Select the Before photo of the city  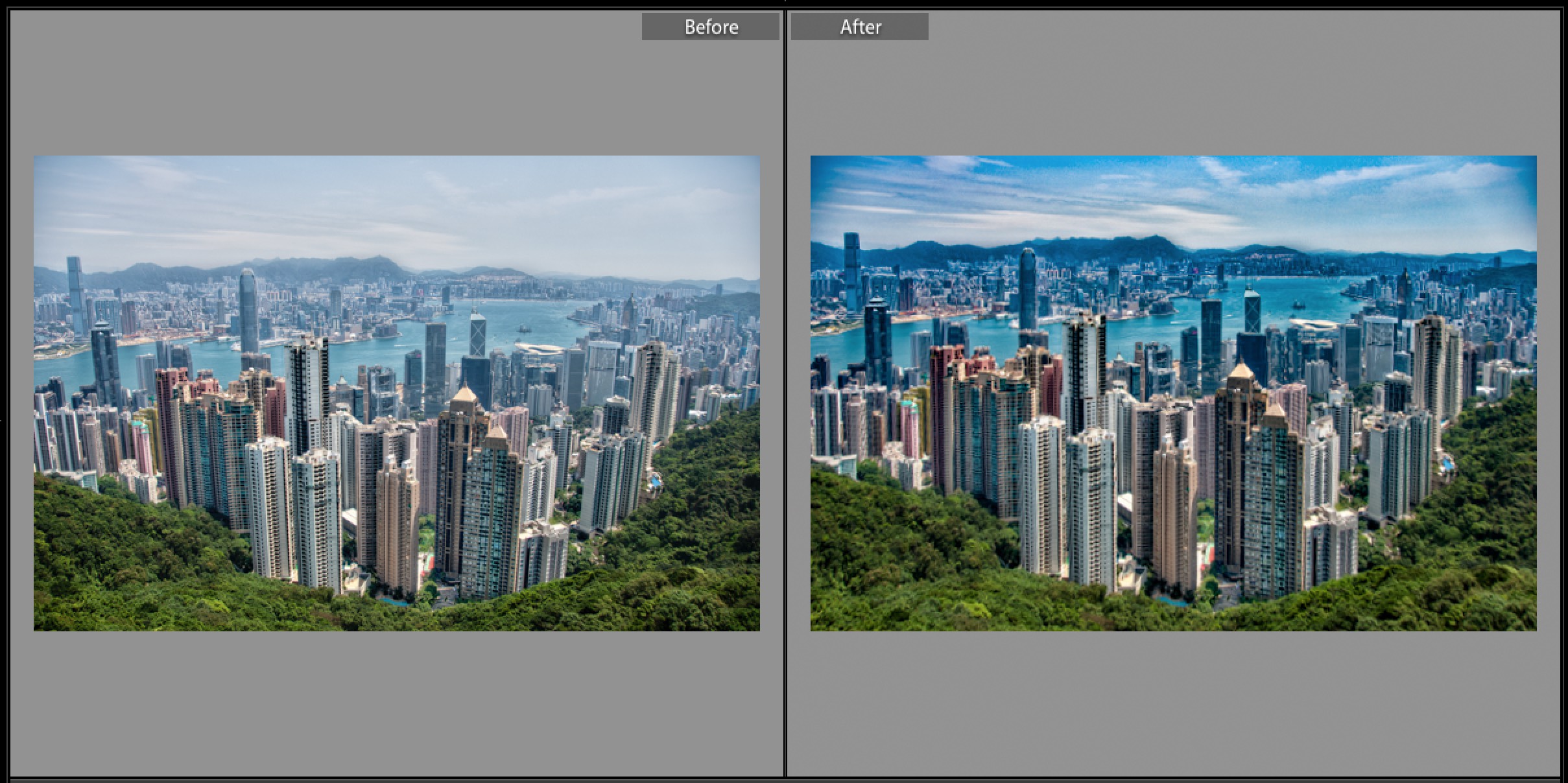pyautogui.click(x=397, y=393)
